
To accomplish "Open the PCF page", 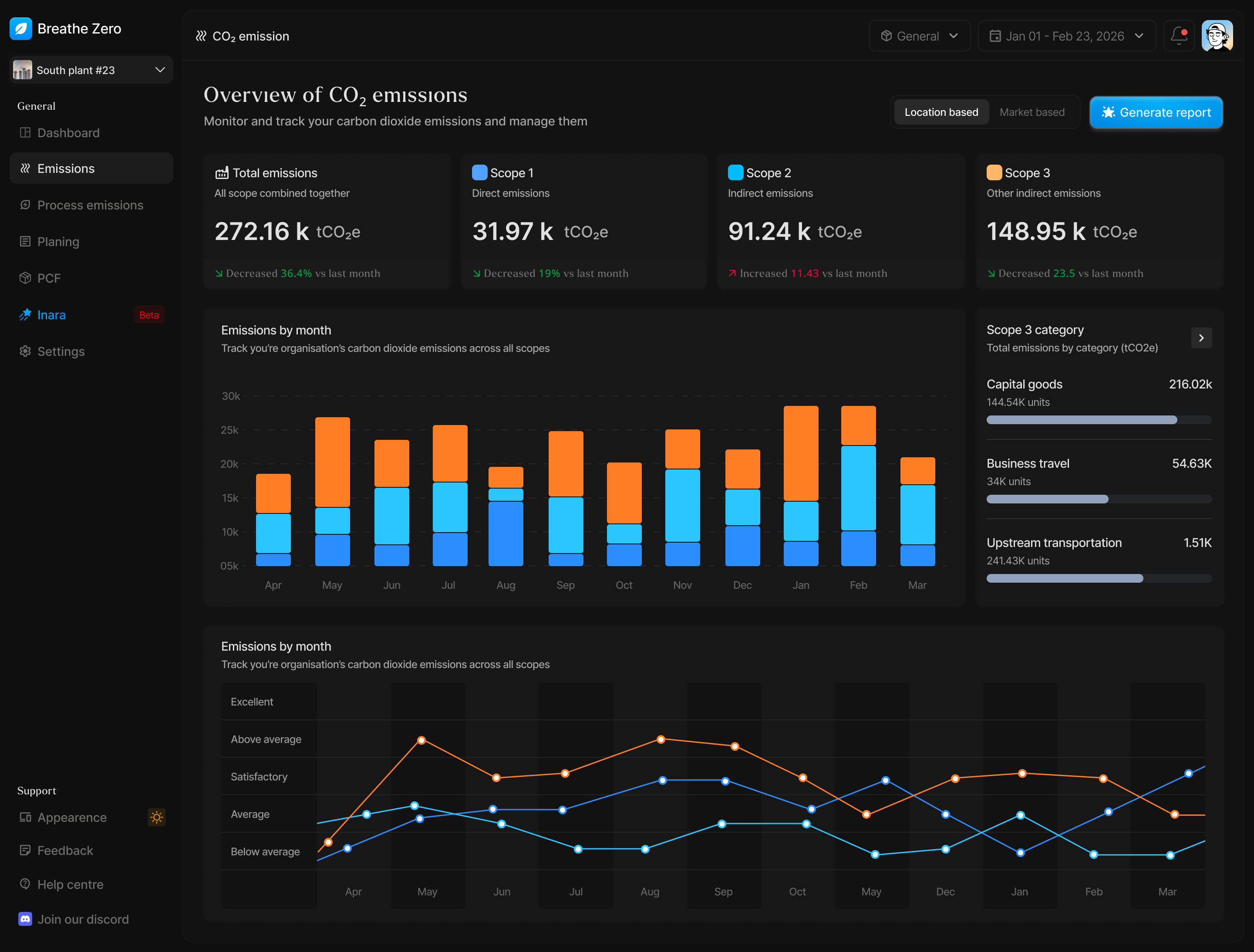I will [x=91, y=278].
